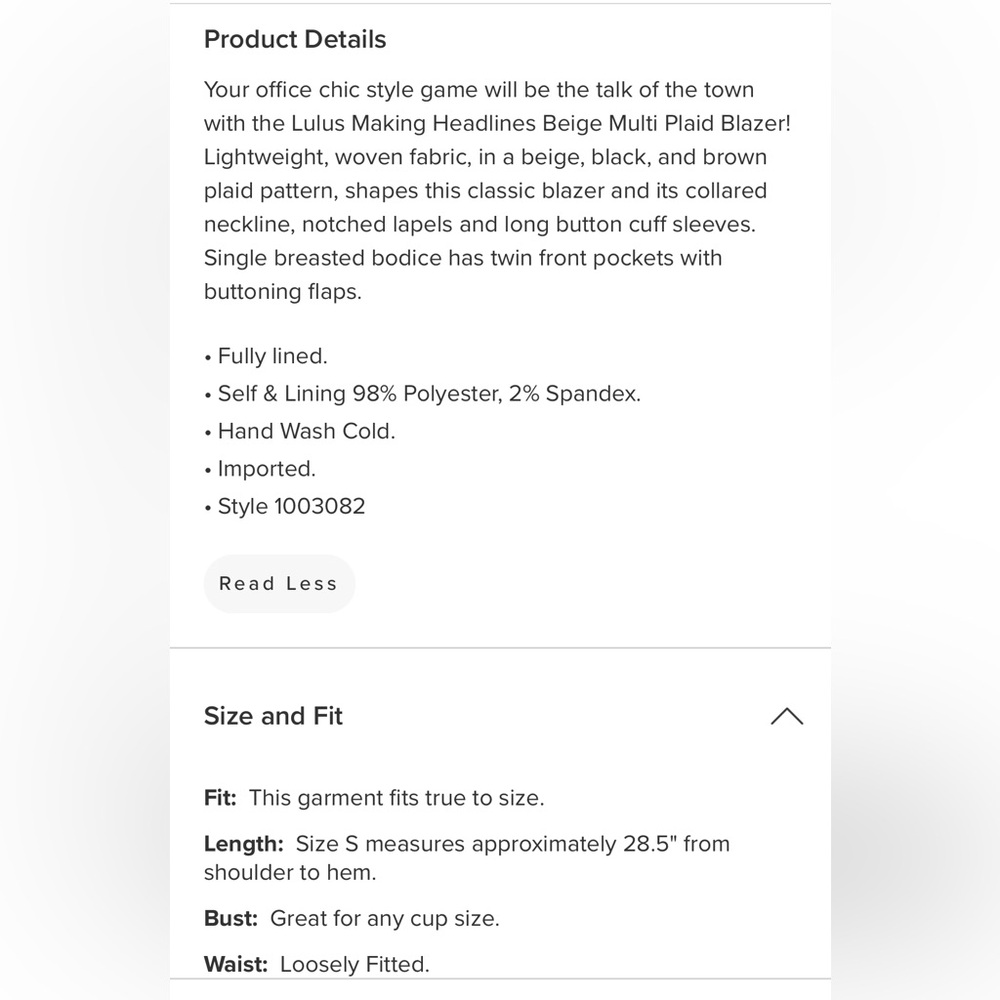1000x1000 pixels.
Task: Click the 'shoulder to hem.' line
Action: pyautogui.click(x=290, y=872)
